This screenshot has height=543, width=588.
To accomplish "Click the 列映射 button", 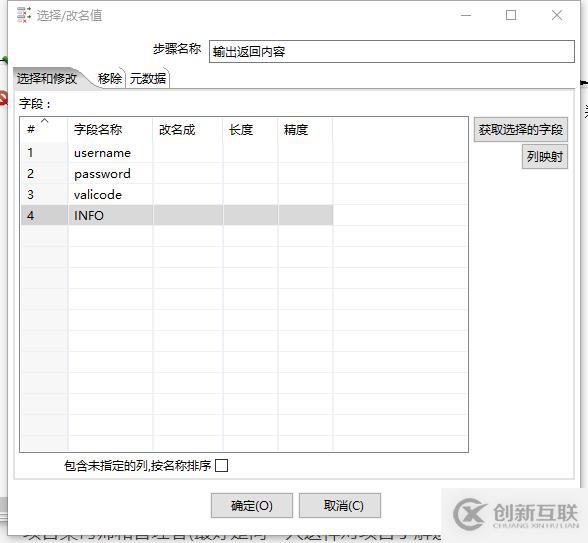I will 544,156.
